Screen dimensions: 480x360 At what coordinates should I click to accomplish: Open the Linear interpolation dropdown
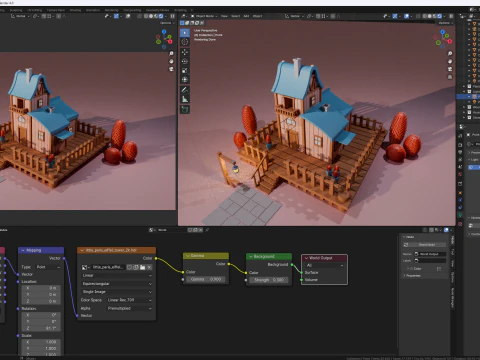[x=117, y=276]
